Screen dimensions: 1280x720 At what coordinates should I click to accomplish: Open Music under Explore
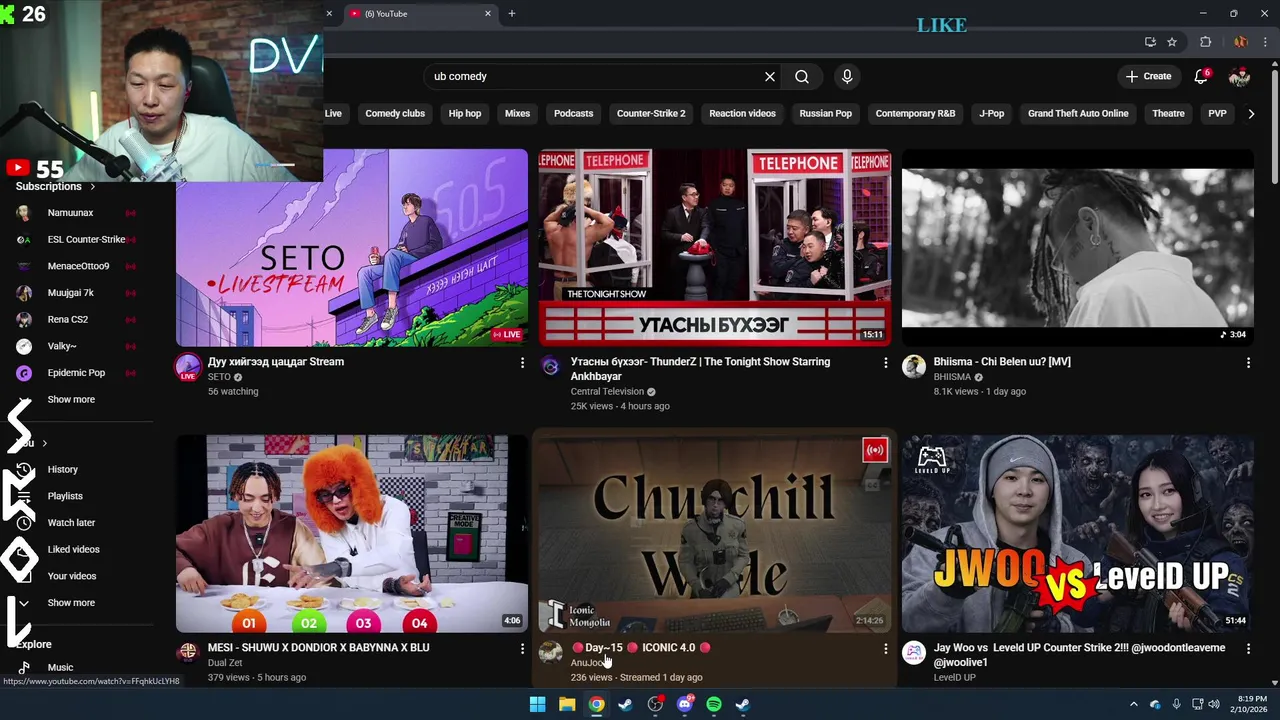click(60, 668)
